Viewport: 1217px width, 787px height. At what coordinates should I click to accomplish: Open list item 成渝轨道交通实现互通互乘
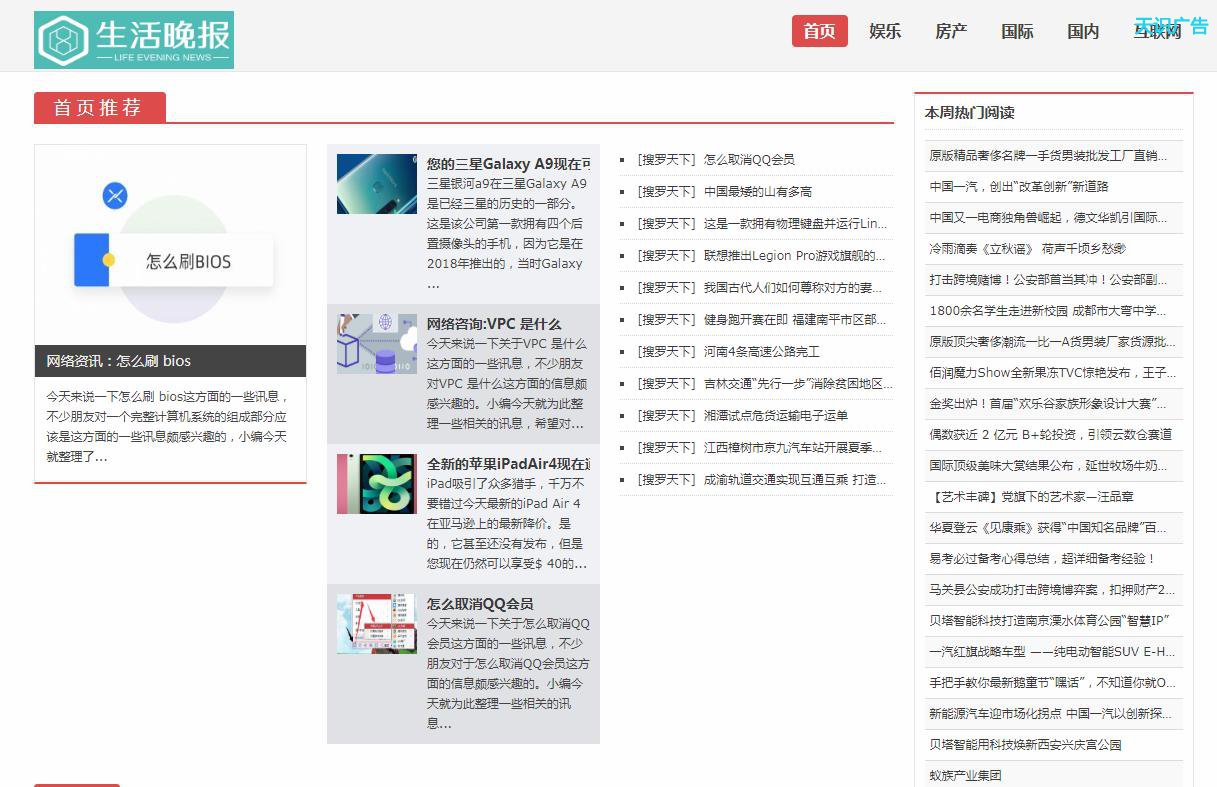(794, 479)
